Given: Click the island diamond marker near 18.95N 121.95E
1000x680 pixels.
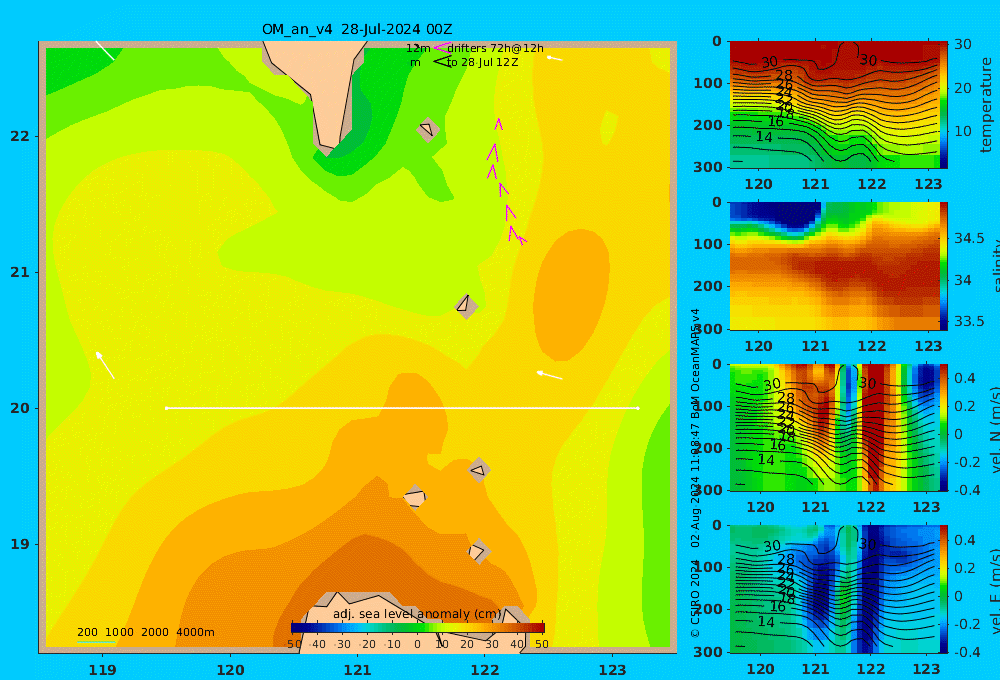Looking at the screenshot, I should [x=478, y=551].
